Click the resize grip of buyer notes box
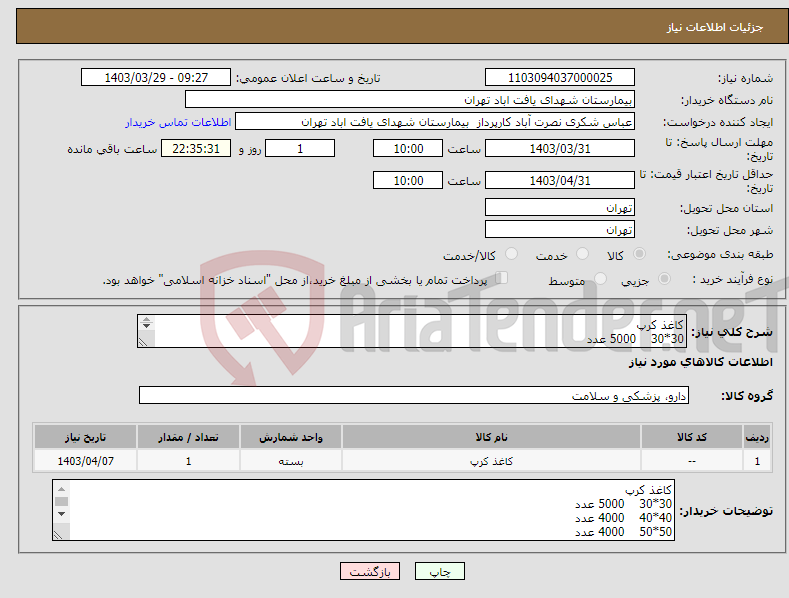The image size is (789, 598). (59, 535)
